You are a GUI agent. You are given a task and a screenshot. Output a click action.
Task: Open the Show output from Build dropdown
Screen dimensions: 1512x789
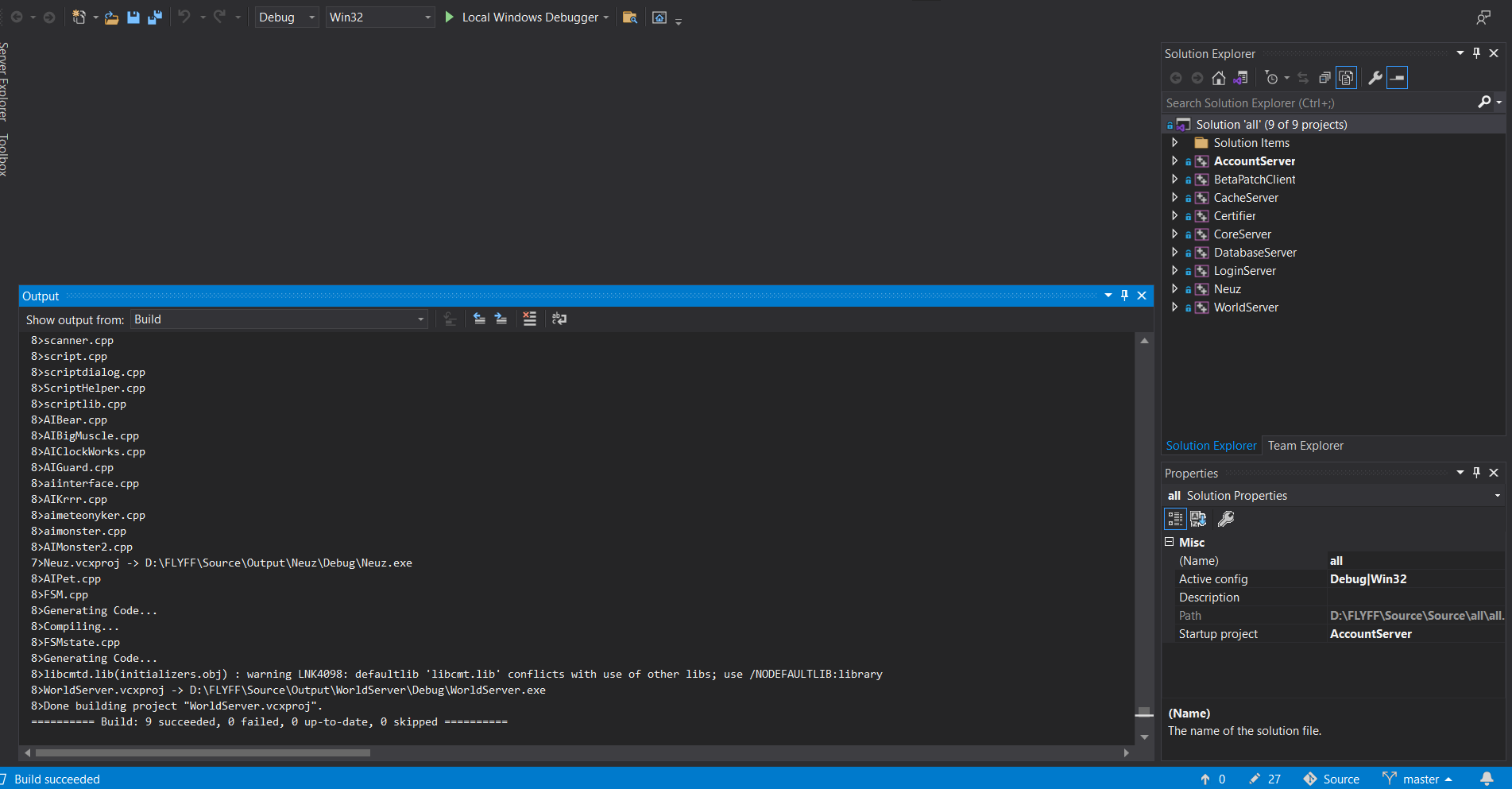279,319
